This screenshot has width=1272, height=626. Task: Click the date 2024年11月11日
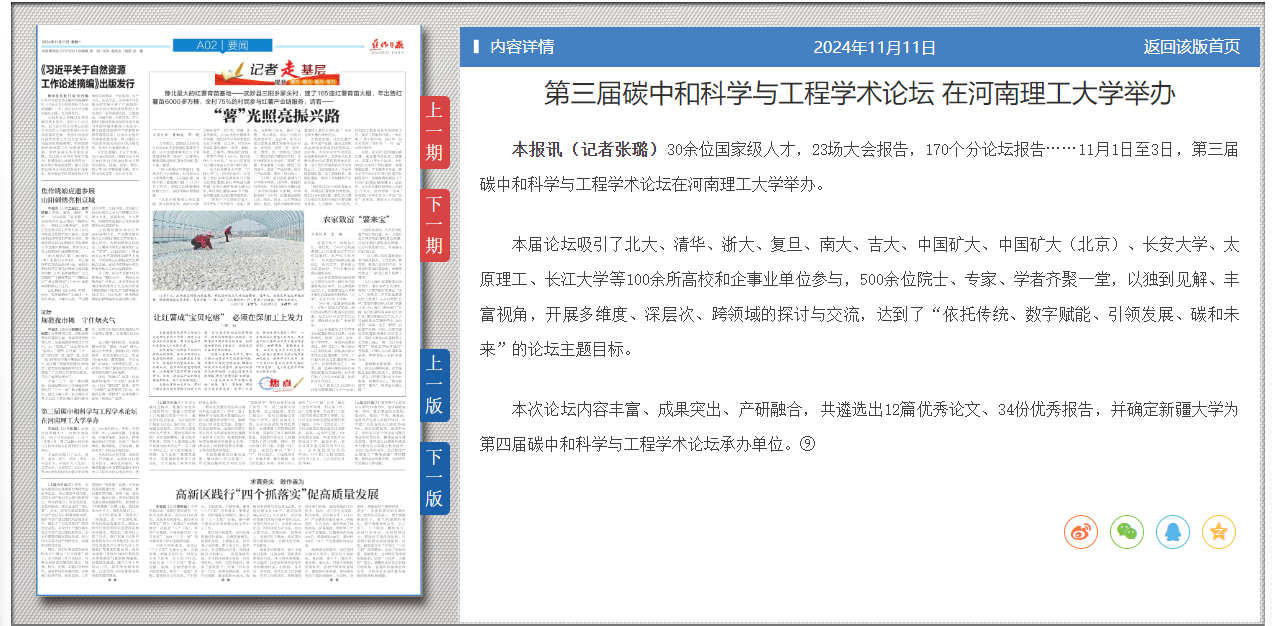pos(874,47)
